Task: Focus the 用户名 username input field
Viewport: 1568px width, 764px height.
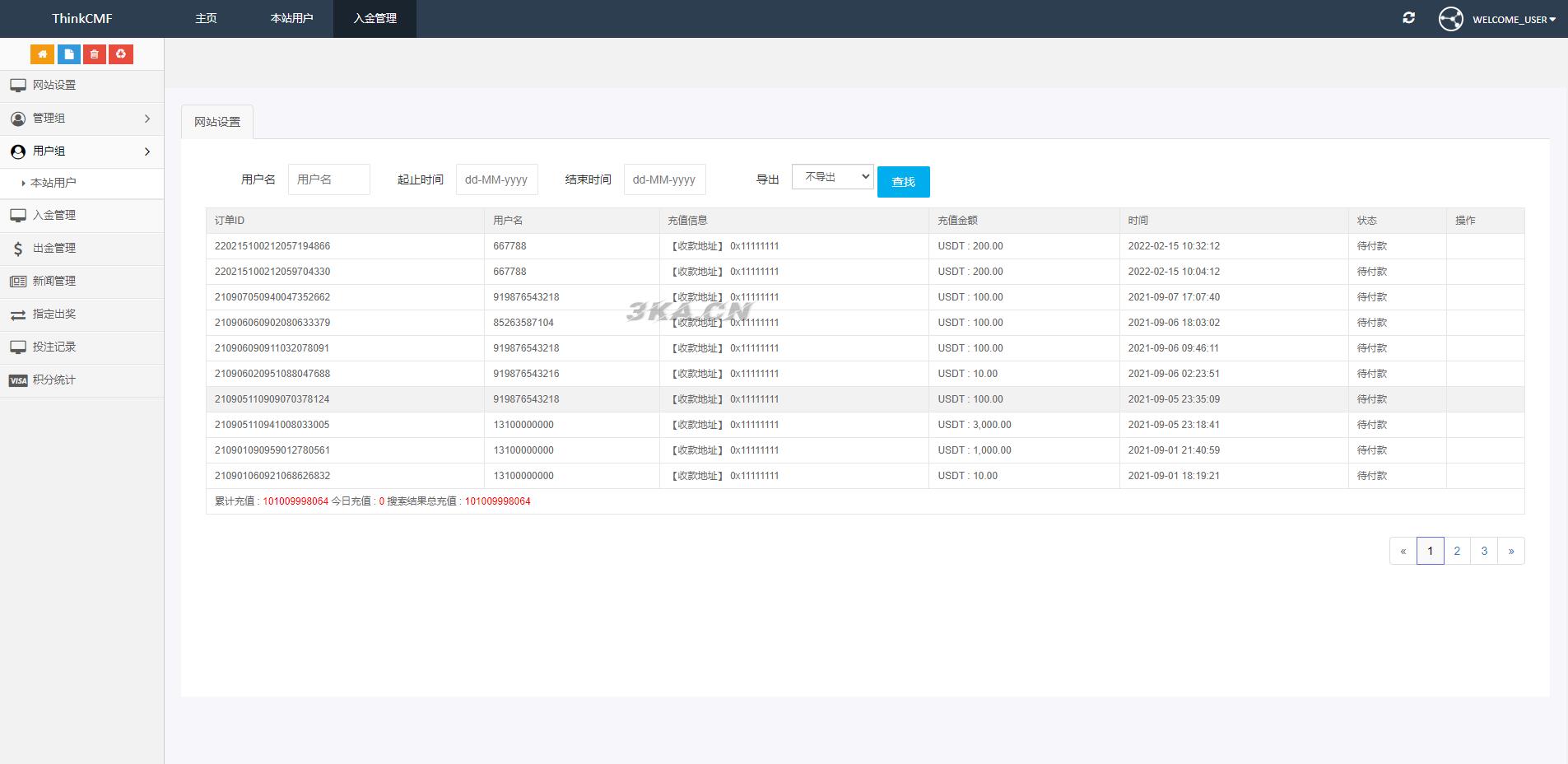Action: [329, 179]
